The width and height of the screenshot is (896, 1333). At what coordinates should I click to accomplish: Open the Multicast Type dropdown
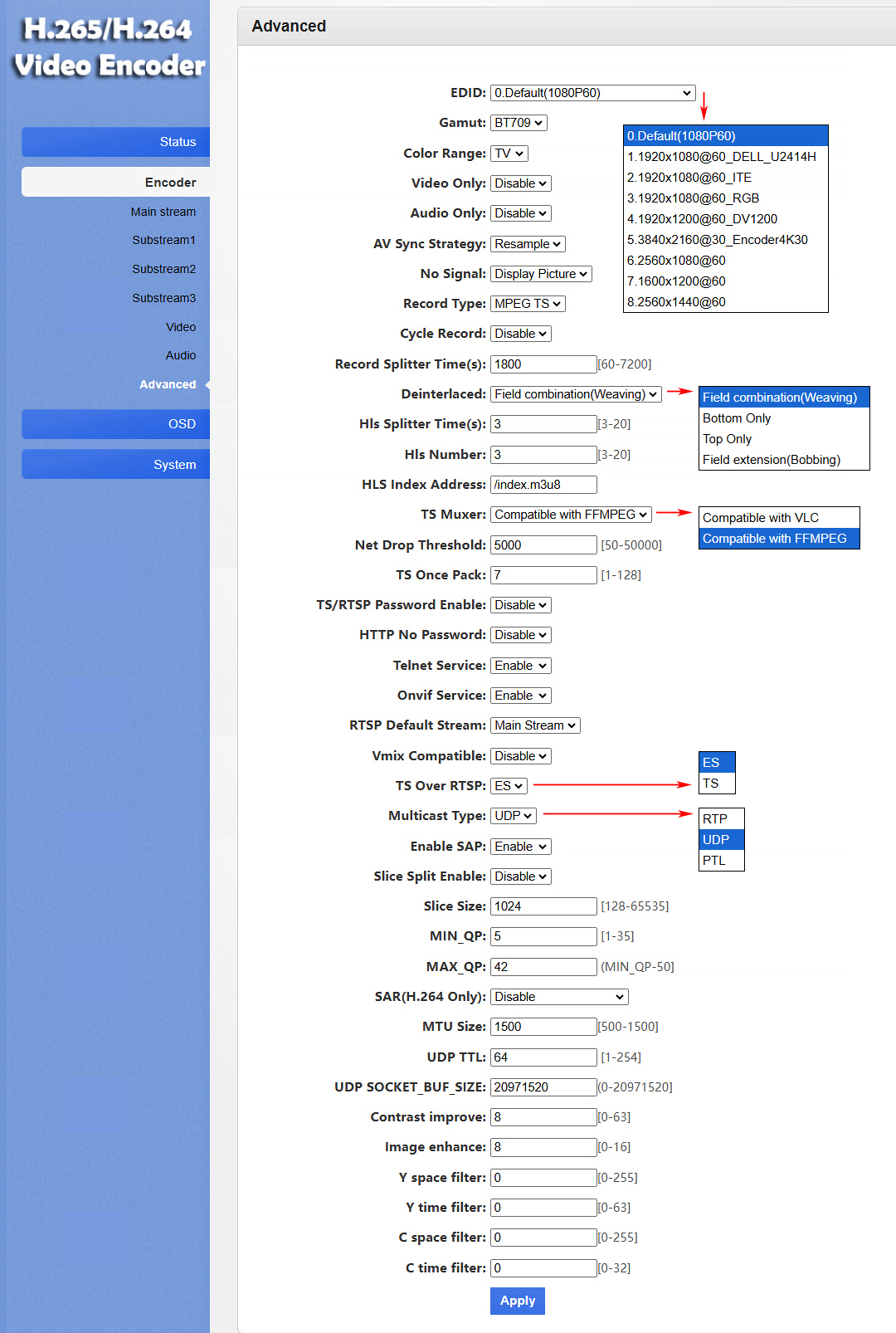[x=514, y=816]
